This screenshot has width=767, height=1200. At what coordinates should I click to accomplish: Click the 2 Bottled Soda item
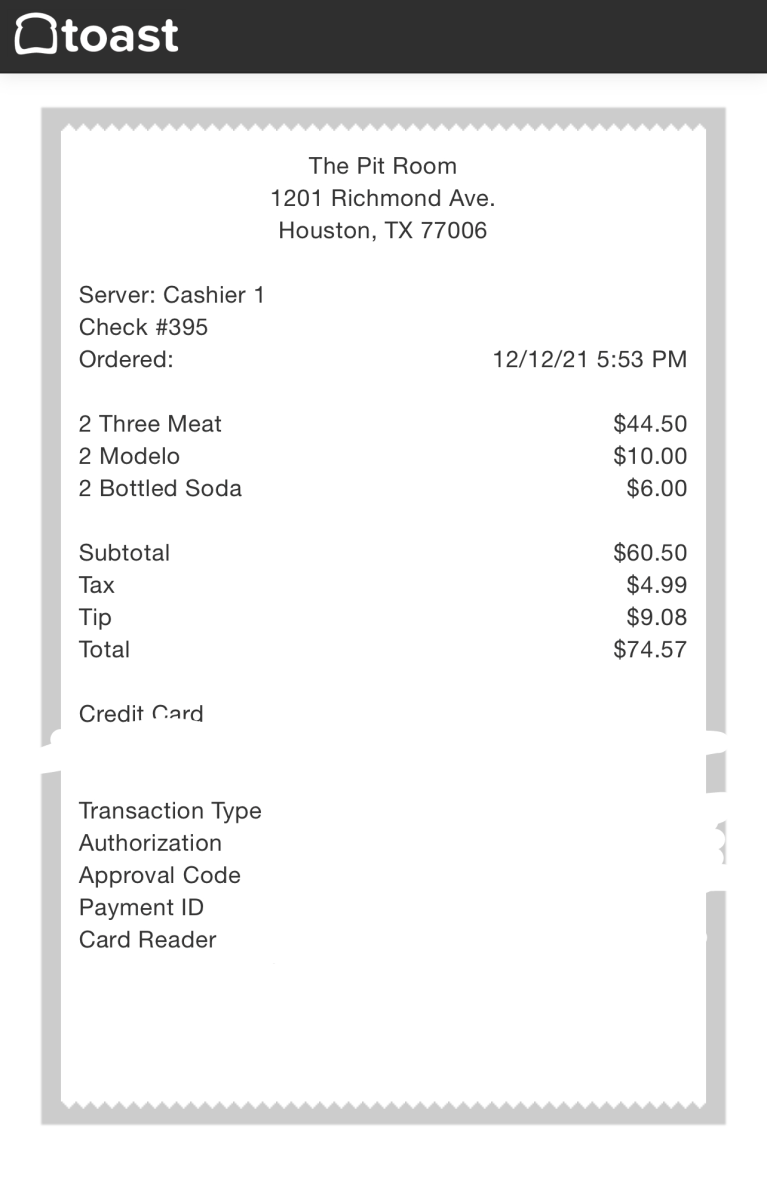click(x=160, y=488)
